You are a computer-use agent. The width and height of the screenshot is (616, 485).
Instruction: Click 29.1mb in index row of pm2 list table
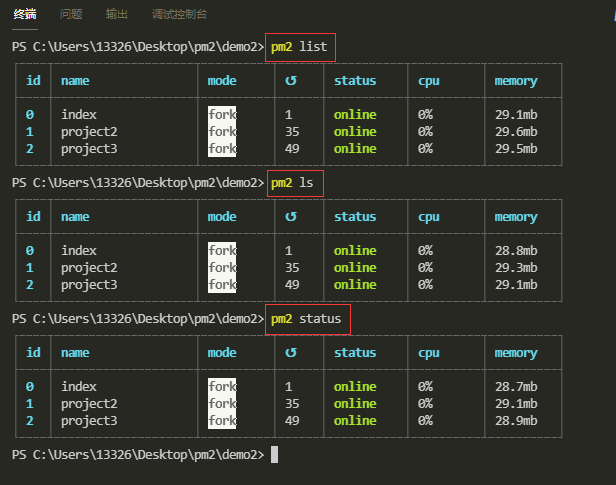coord(516,115)
